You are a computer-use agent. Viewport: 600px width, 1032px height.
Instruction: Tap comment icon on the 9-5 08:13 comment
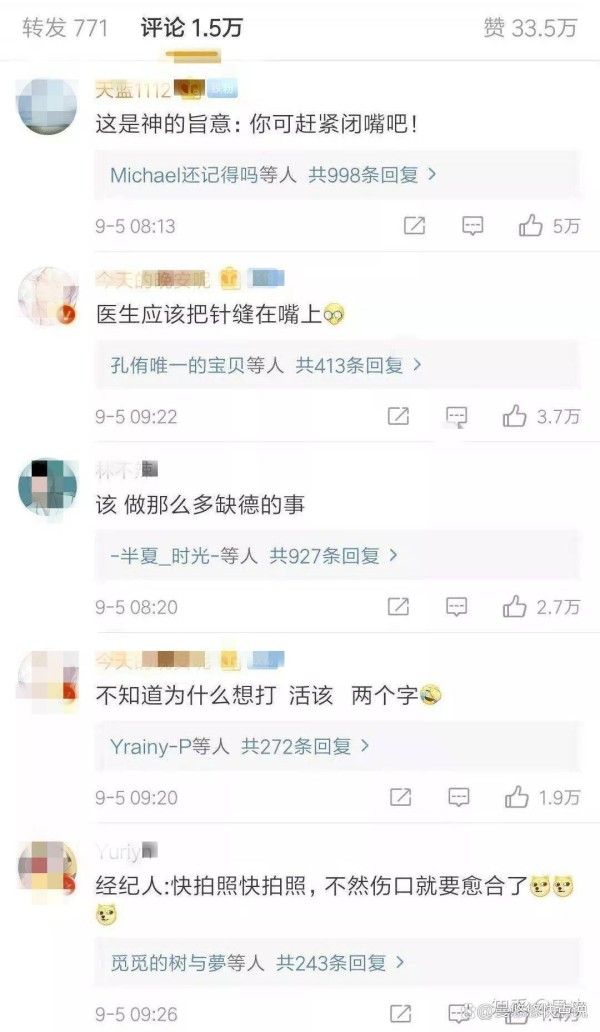472,226
